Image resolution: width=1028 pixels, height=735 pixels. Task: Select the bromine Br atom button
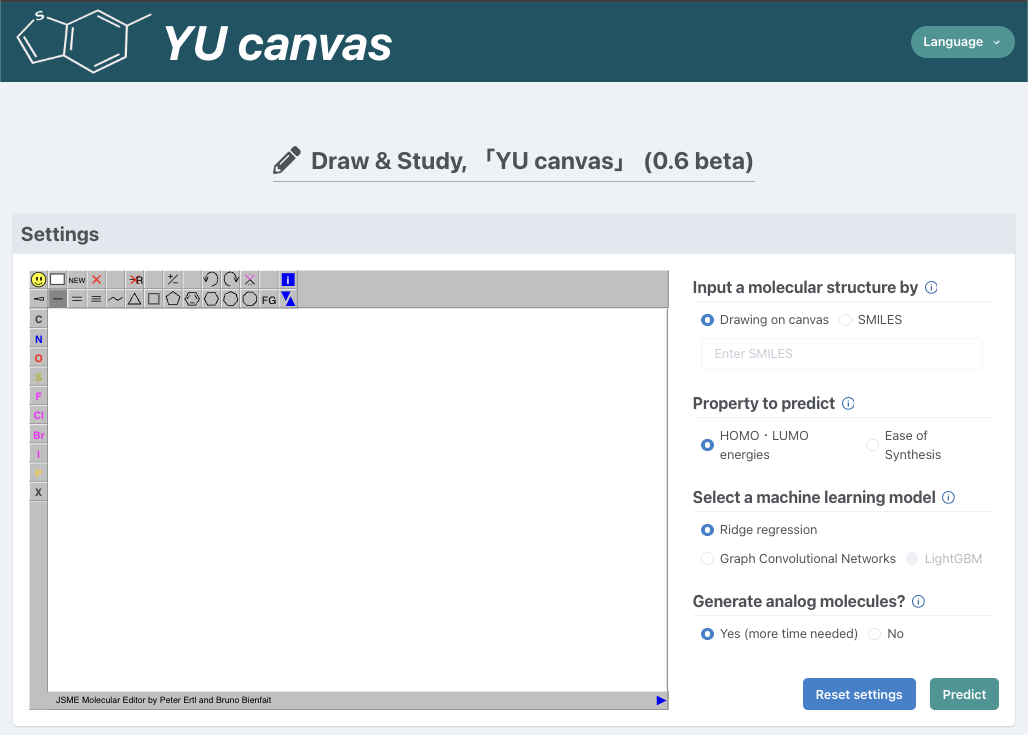coord(39,435)
